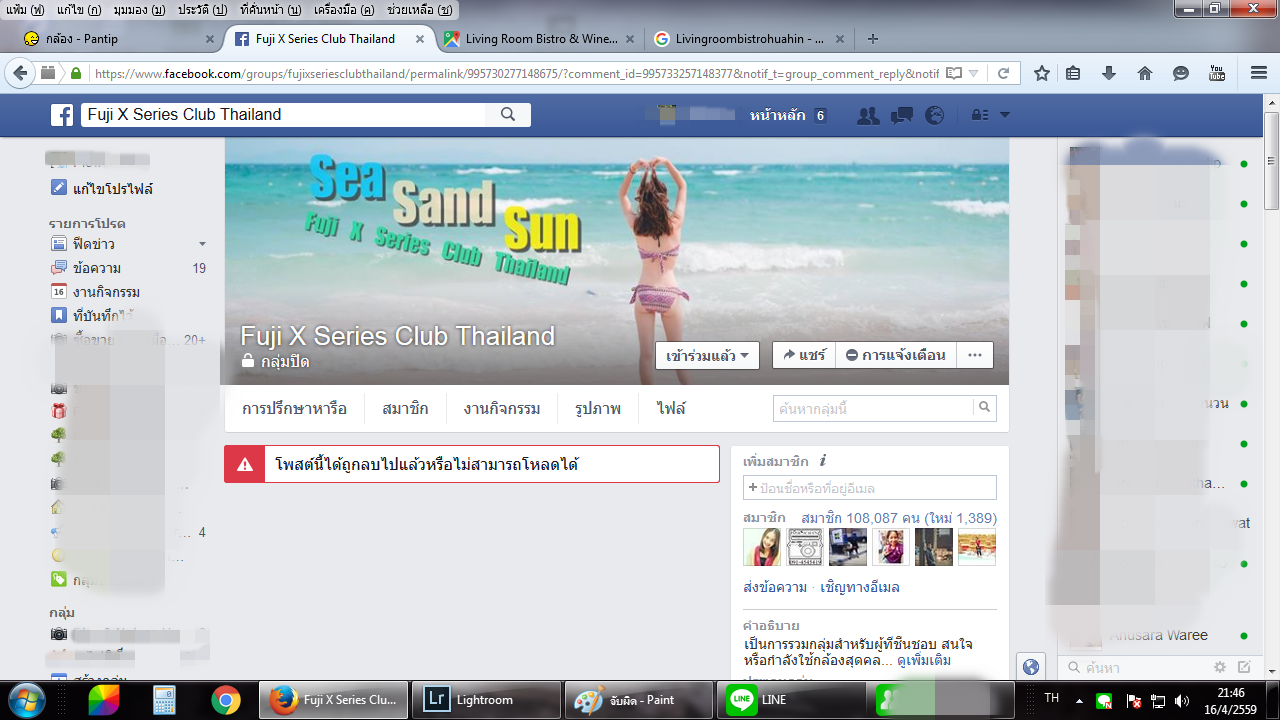The width and height of the screenshot is (1280, 720).
Task: Bookmark this page with the star icon
Action: coord(1041,73)
